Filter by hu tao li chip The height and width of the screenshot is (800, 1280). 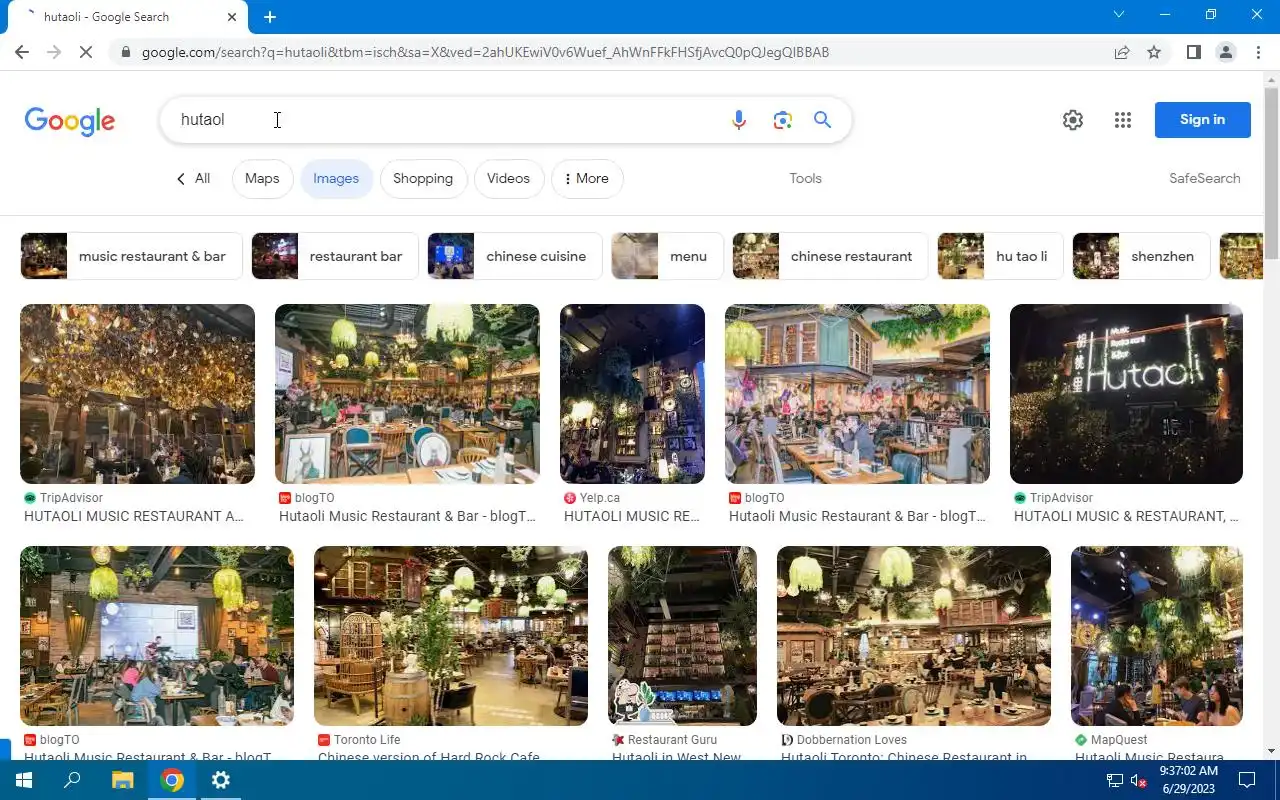[1000, 256]
